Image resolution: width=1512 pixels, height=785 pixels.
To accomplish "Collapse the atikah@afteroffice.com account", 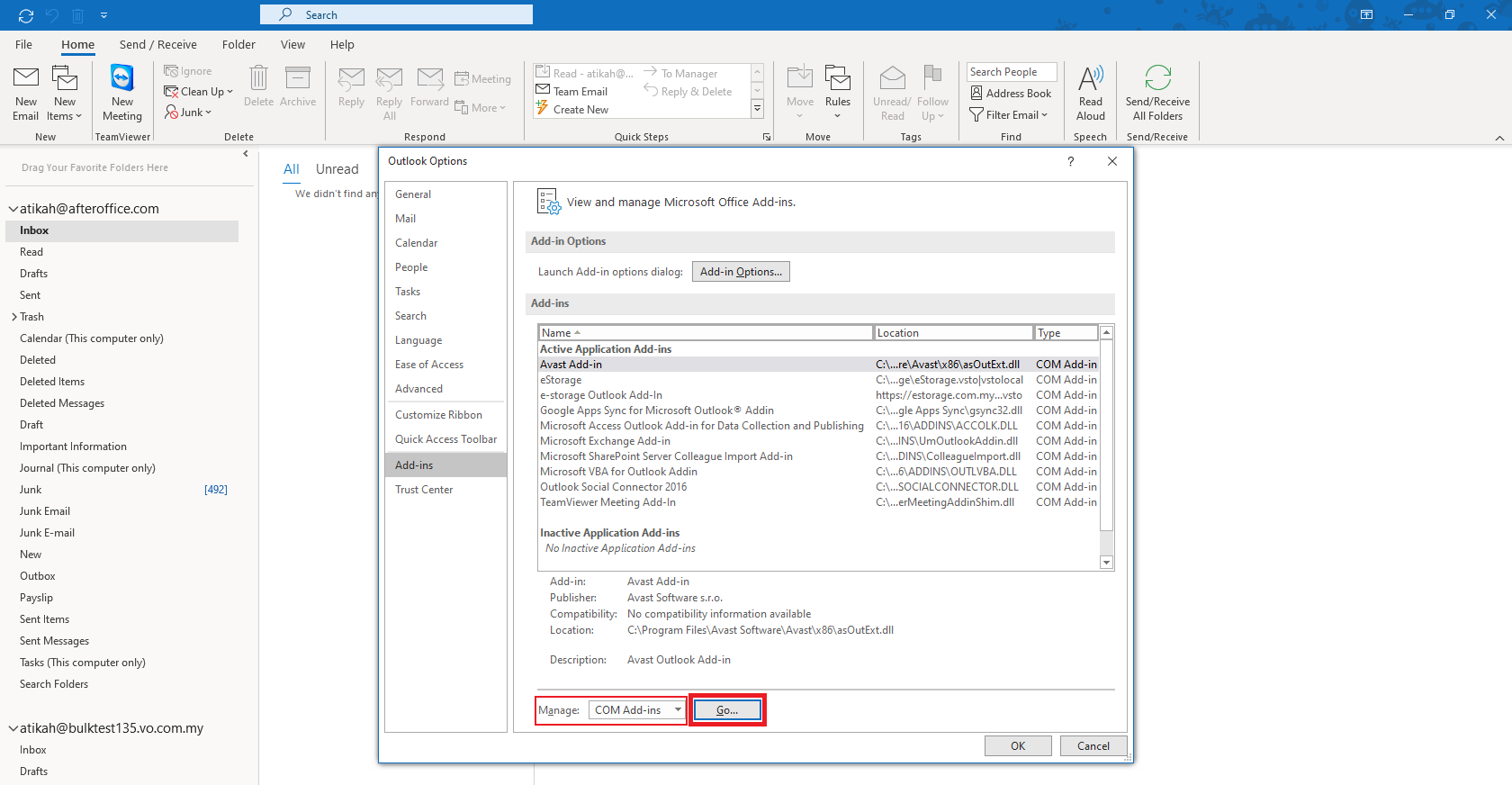I will [13, 209].
